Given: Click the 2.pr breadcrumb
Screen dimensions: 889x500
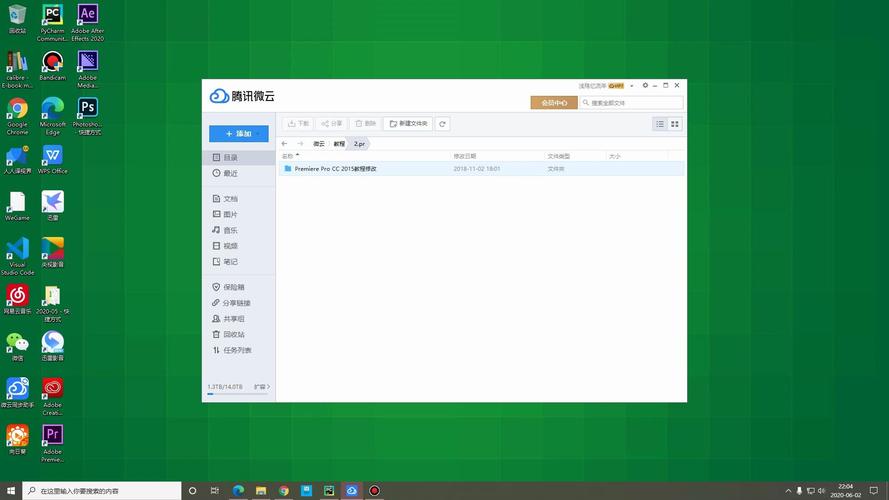Looking at the screenshot, I should click(x=359, y=144).
